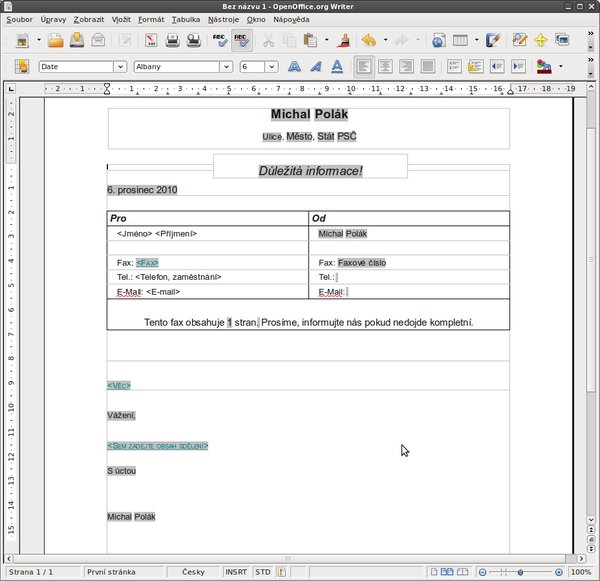Expand the Albany font name dropdown
The height and width of the screenshot is (581, 600).
pos(226,67)
